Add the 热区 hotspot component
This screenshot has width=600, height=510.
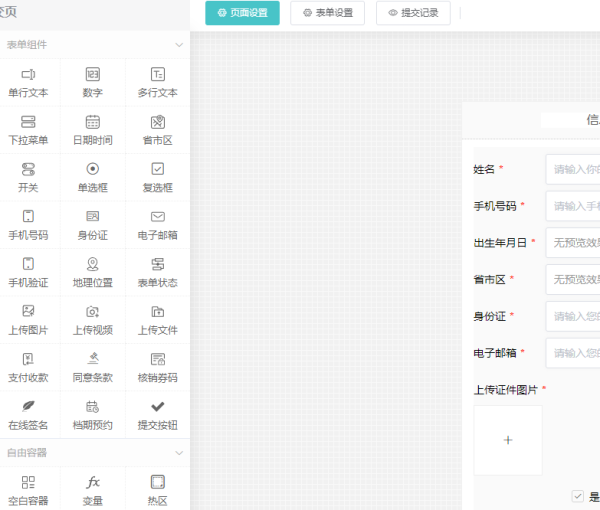coord(158,491)
